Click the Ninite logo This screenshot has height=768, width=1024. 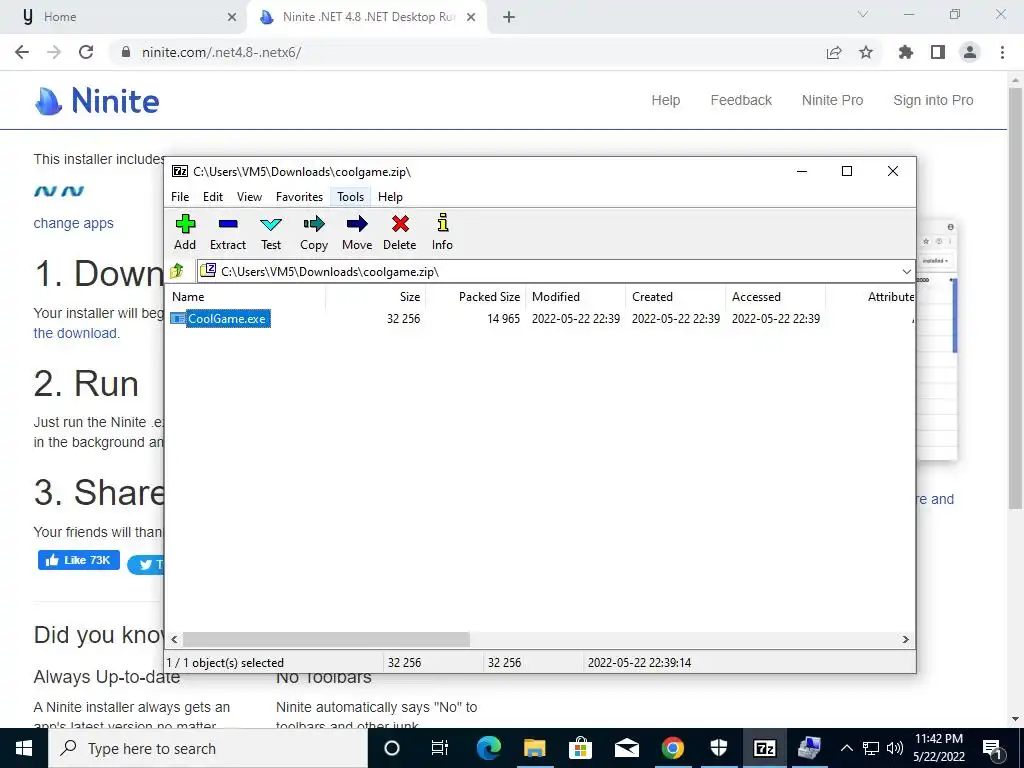click(97, 101)
